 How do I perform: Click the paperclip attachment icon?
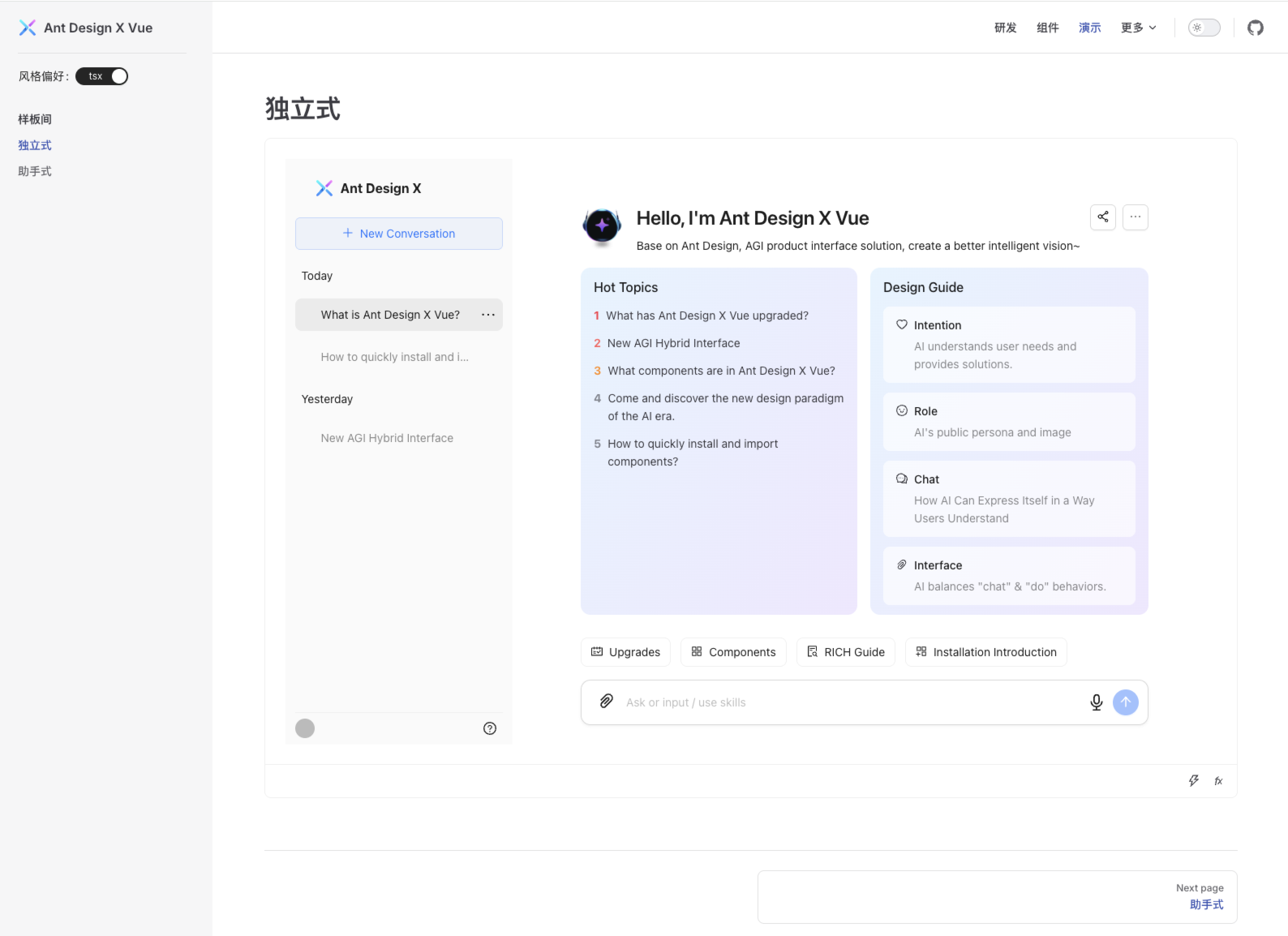(606, 702)
